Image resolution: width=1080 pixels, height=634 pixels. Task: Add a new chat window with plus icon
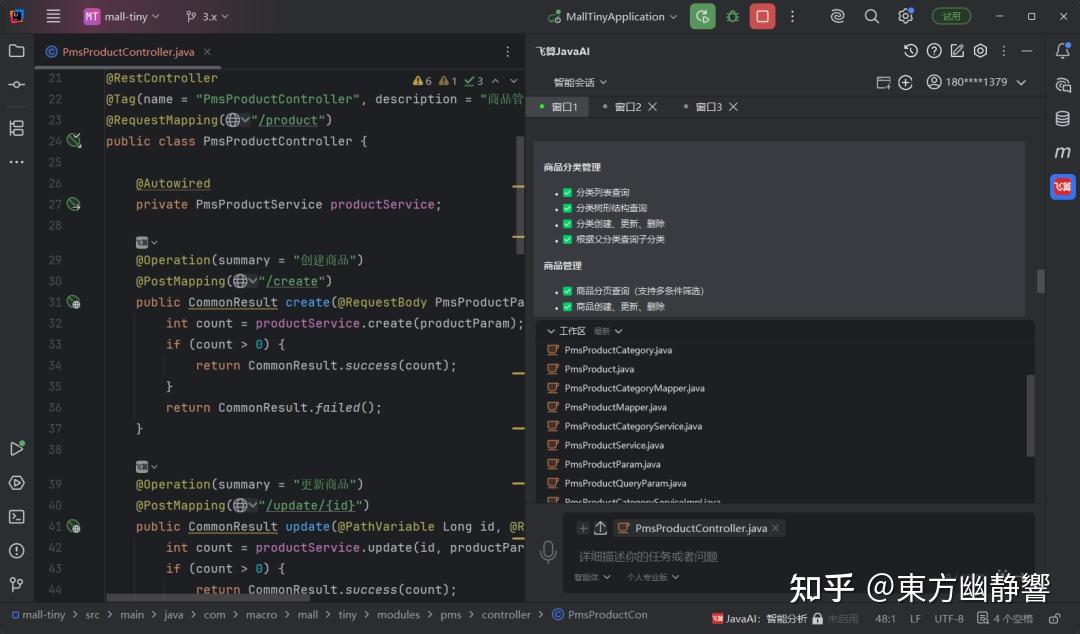coord(905,83)
